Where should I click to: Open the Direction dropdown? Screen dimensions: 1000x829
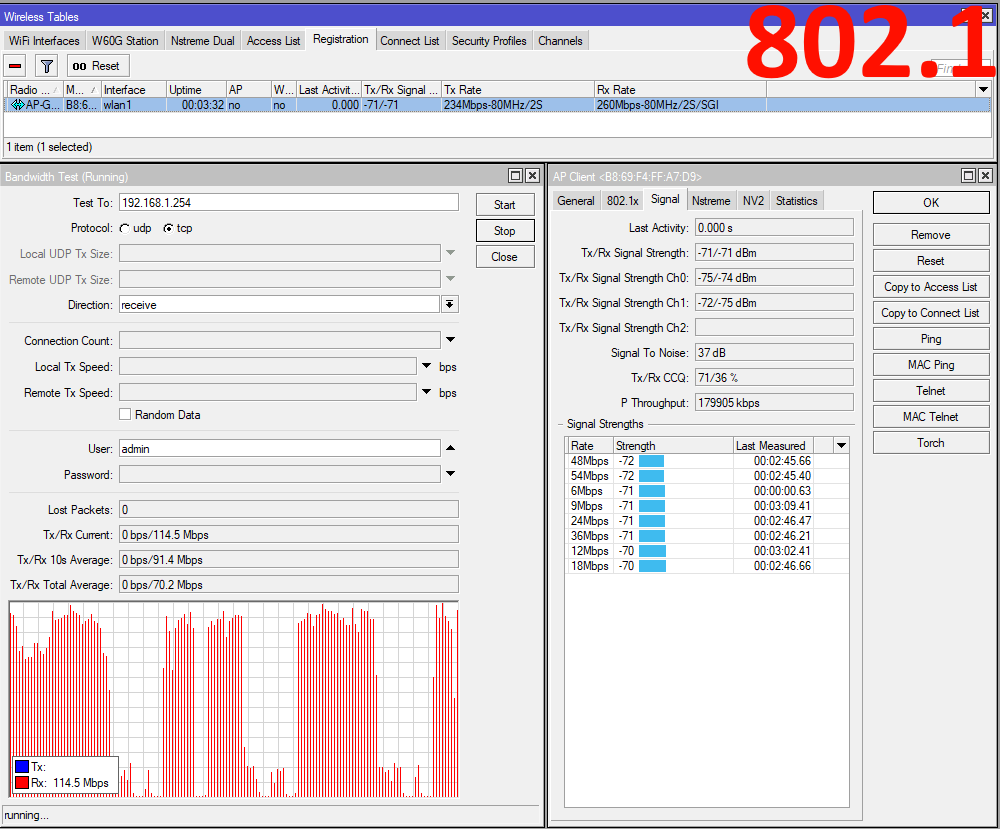click(x=450, y=304)
